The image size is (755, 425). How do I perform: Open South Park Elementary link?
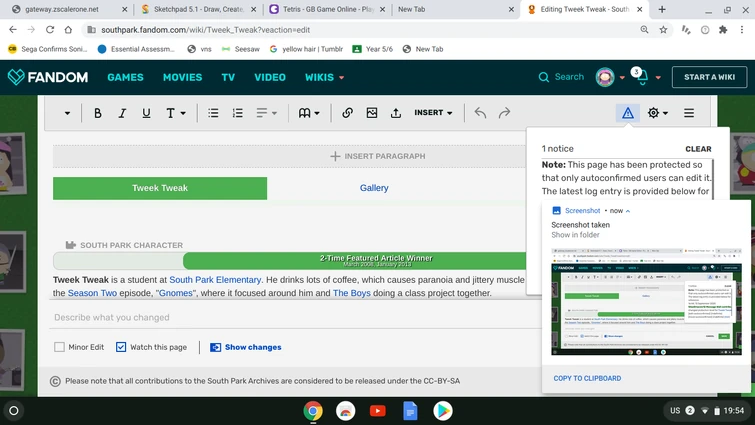click(x=215, y=280)
